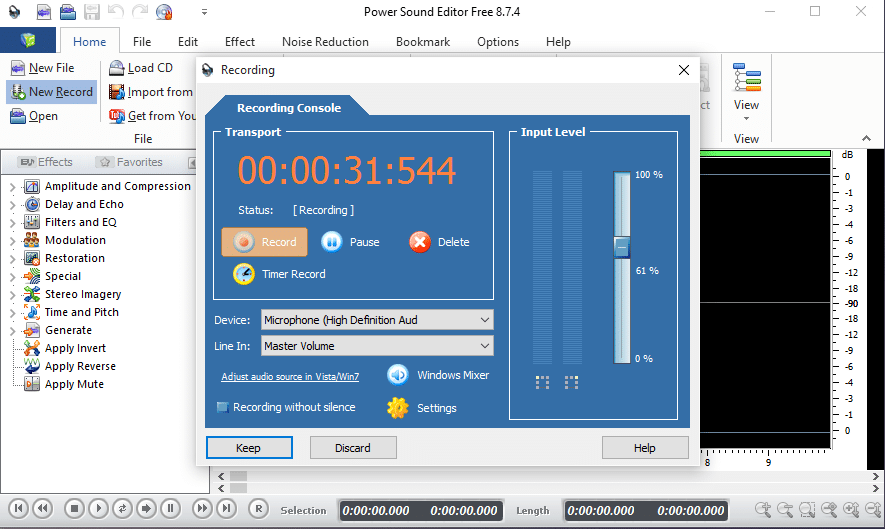Click the Record button in Recording Console
The image size is (885, 529).
[x=264, y=242]
